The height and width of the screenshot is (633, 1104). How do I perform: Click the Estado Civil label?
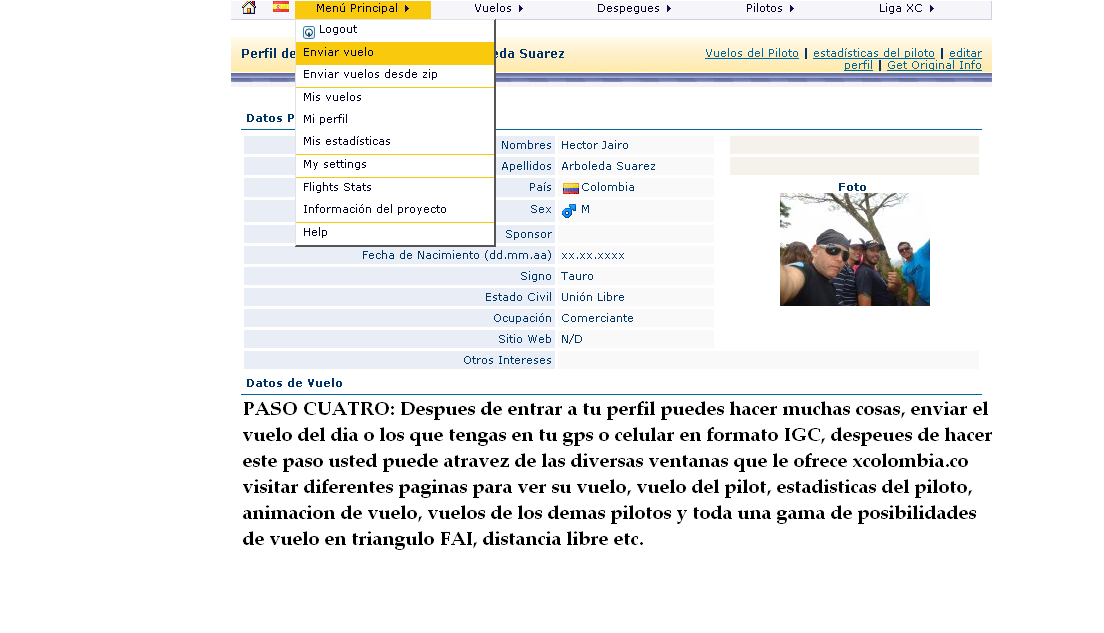pyautogui.click(x=518, y=298)
